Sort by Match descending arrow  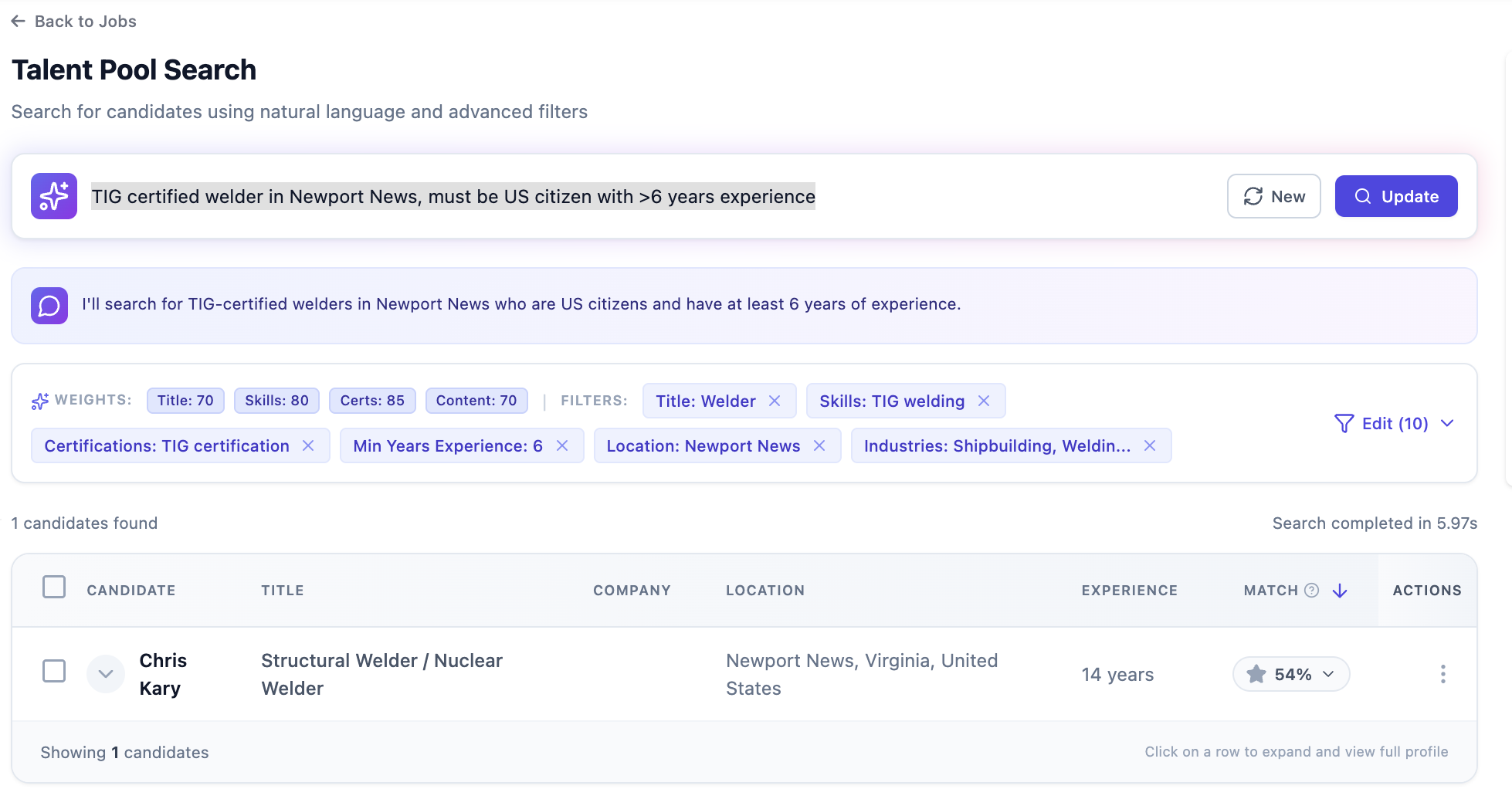(x=1340, y=591)
